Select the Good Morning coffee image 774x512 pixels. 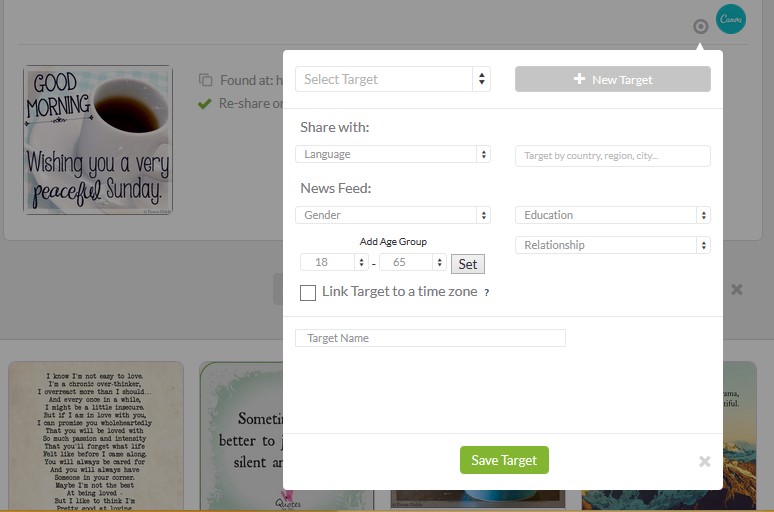point(98,140)
